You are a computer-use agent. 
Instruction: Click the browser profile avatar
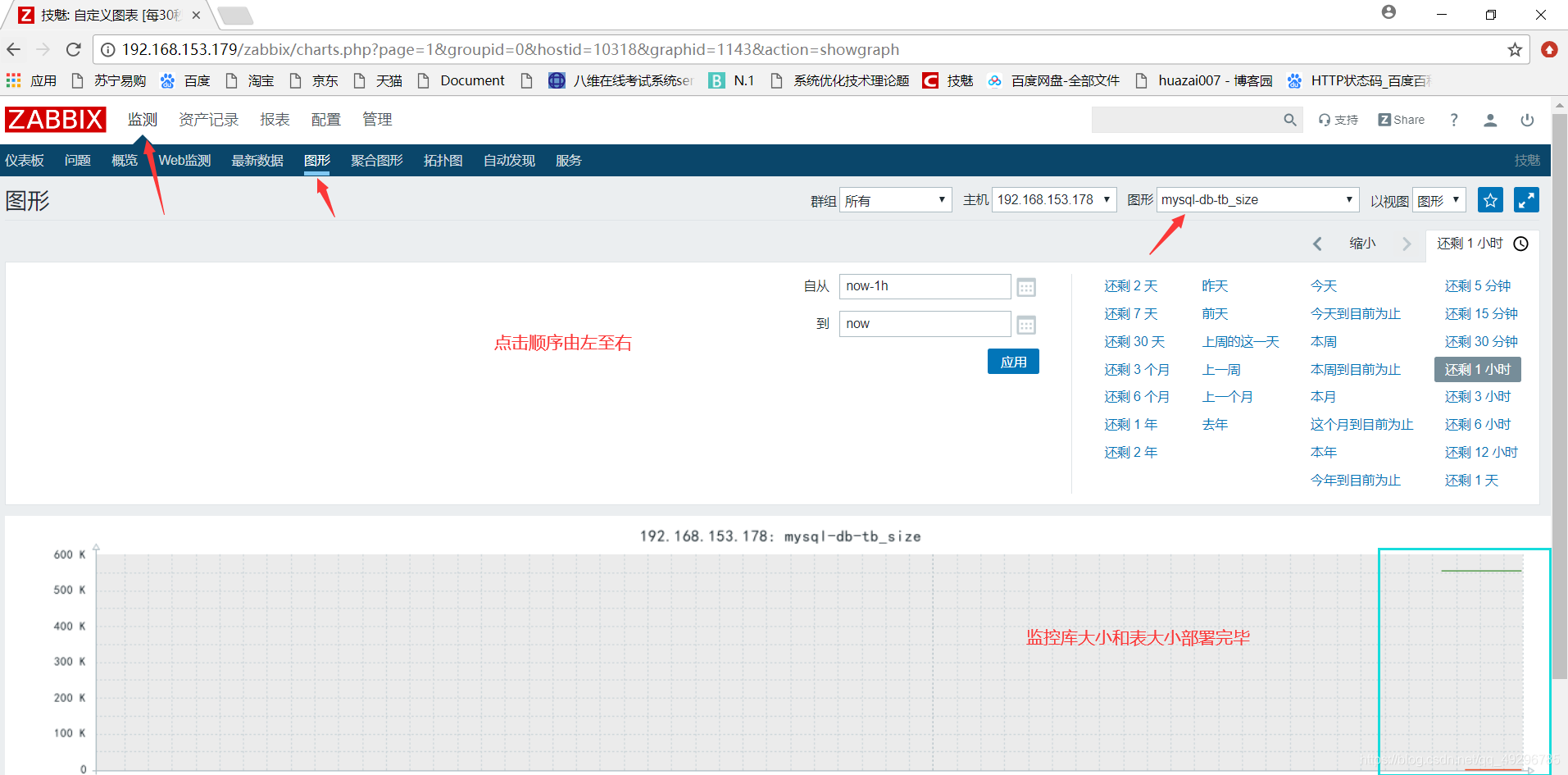(1388, 12)
